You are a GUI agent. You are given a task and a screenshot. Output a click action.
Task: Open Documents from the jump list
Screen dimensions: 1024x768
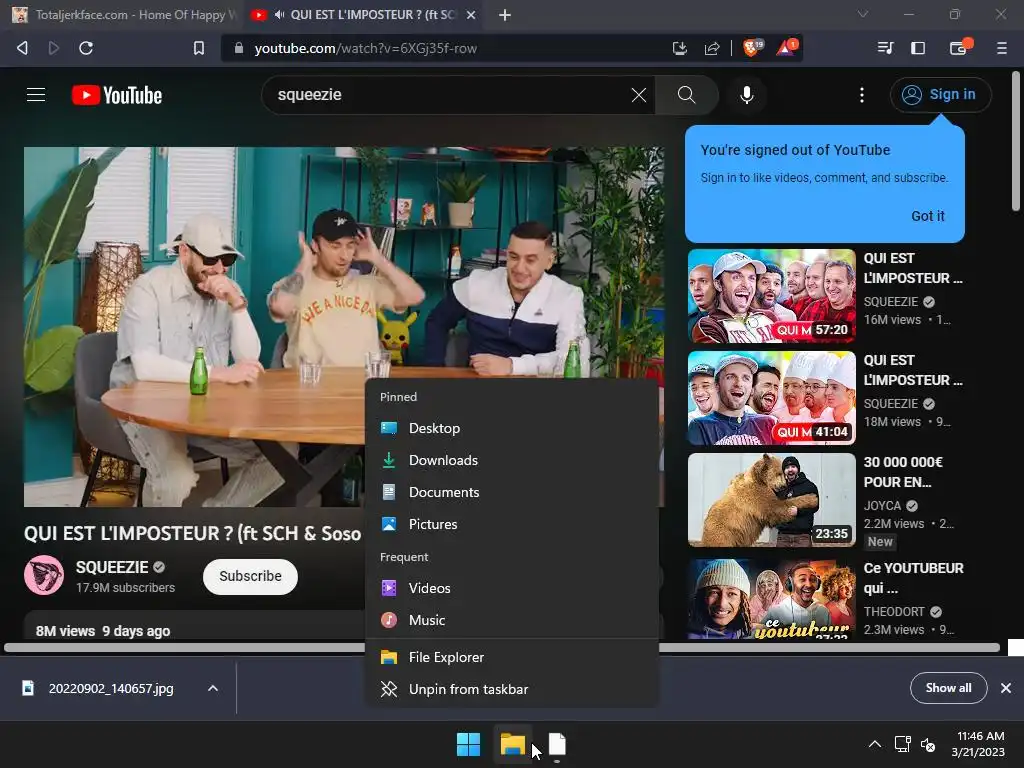coord(511,492)
